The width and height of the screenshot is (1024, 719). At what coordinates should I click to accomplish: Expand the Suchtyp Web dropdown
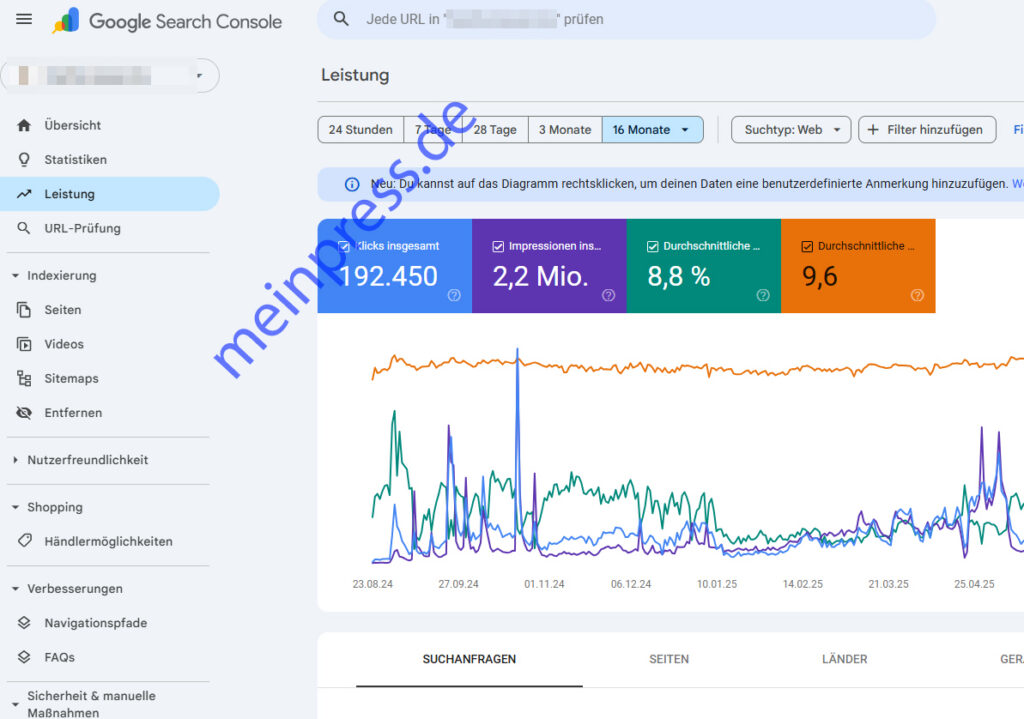791,129
